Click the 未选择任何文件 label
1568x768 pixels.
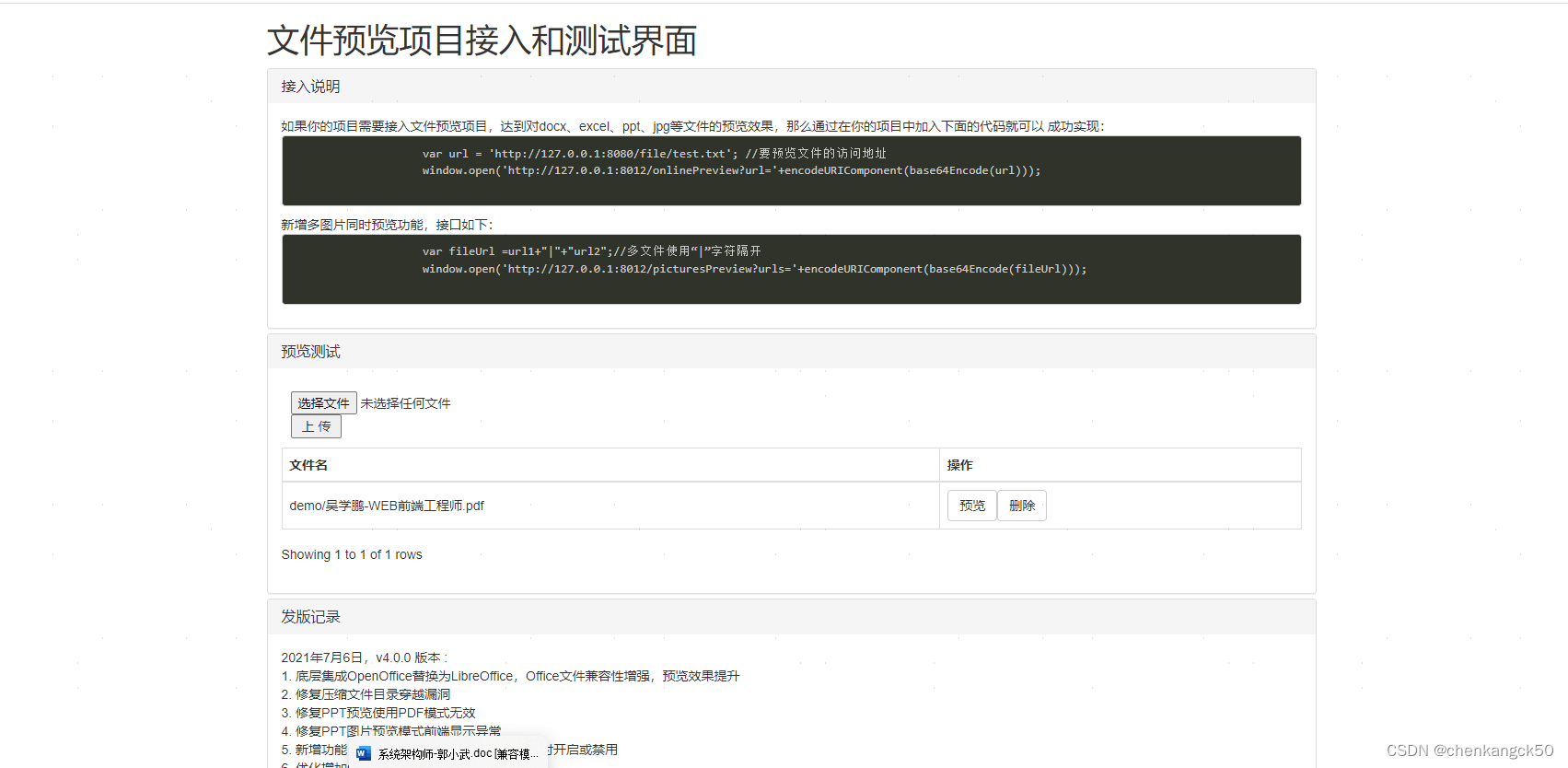pos(405,403)
